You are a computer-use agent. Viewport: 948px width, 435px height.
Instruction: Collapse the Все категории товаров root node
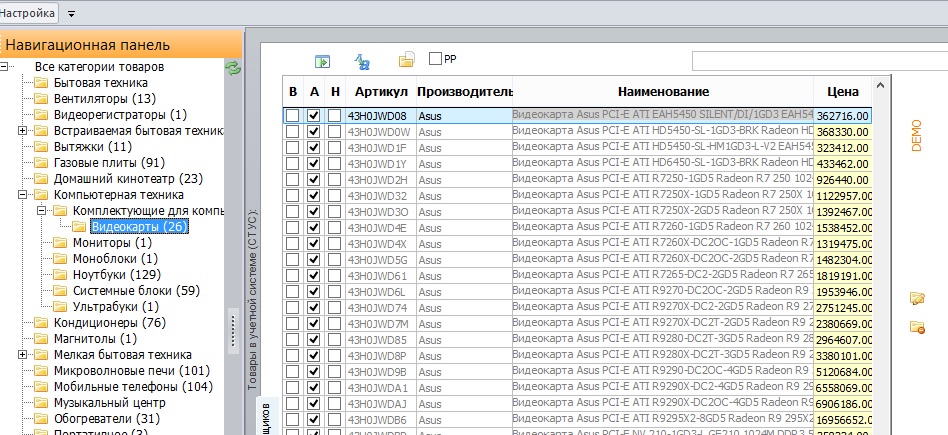[4, 67]
